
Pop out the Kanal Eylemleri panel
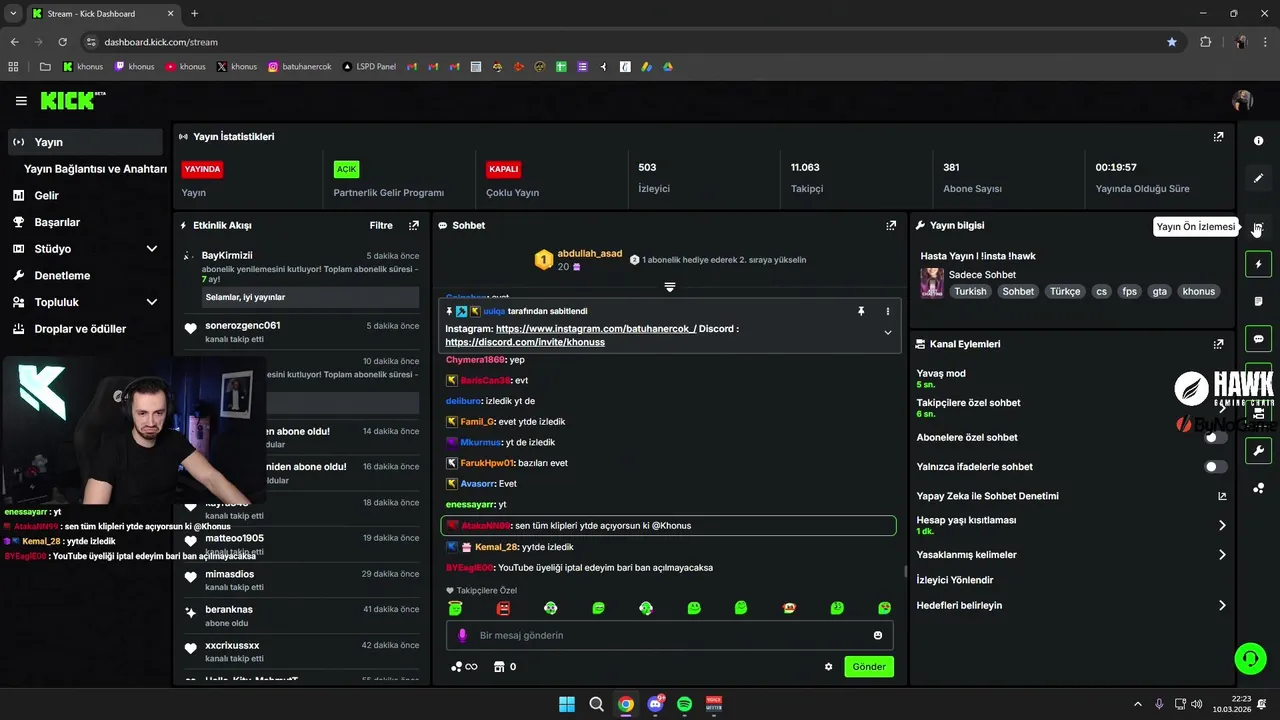coord(1218,344)
